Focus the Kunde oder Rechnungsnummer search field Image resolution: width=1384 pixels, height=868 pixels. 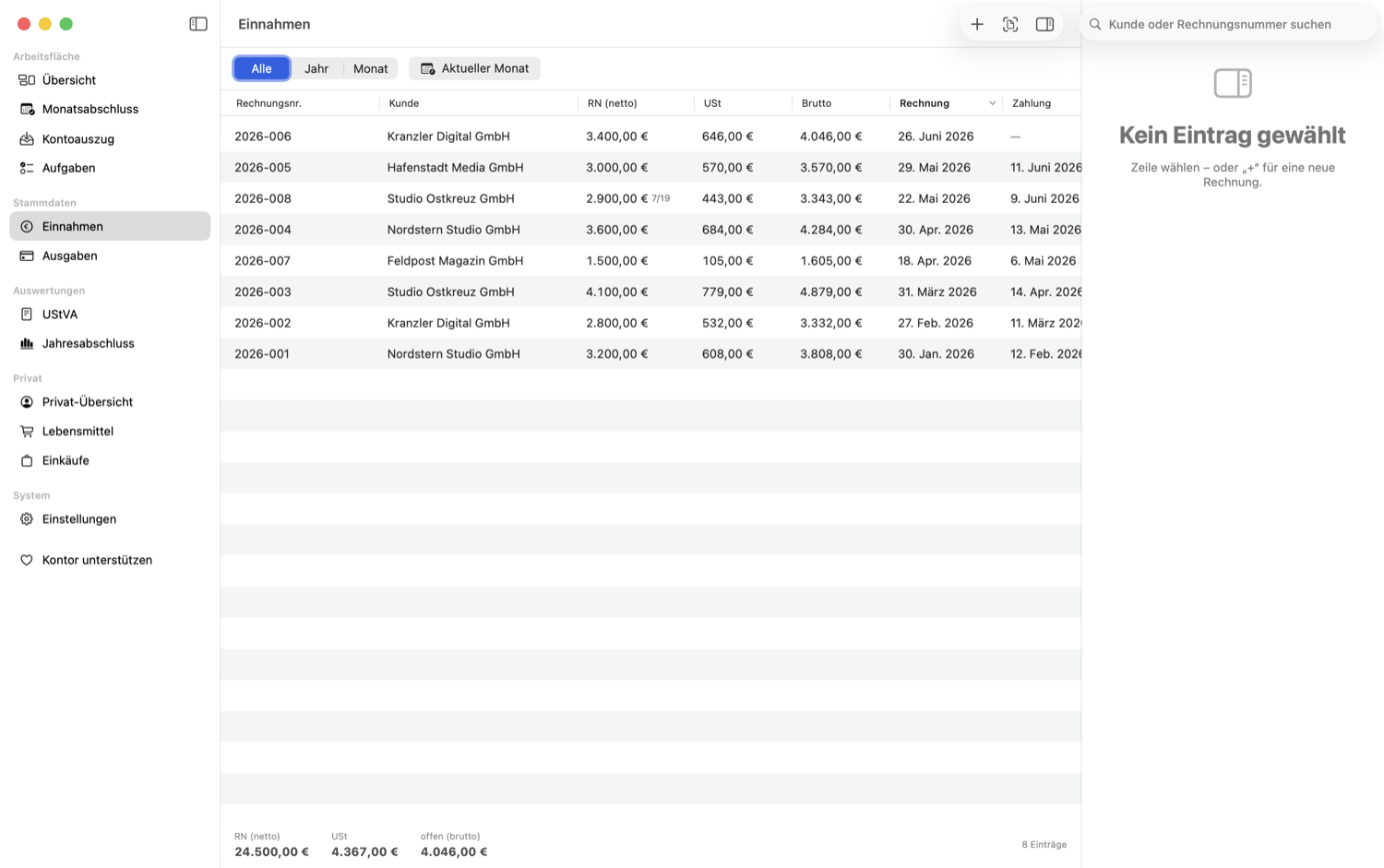click(x=1229, y=24)
